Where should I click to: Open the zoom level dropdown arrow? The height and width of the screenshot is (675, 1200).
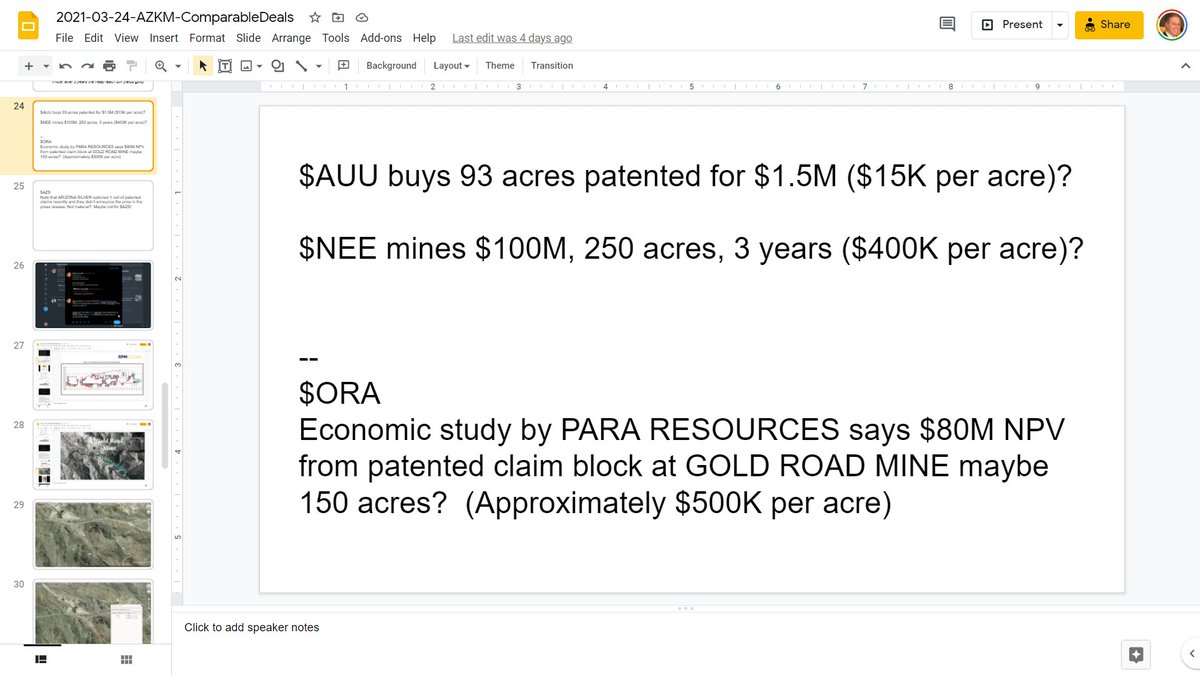(178, 66)
